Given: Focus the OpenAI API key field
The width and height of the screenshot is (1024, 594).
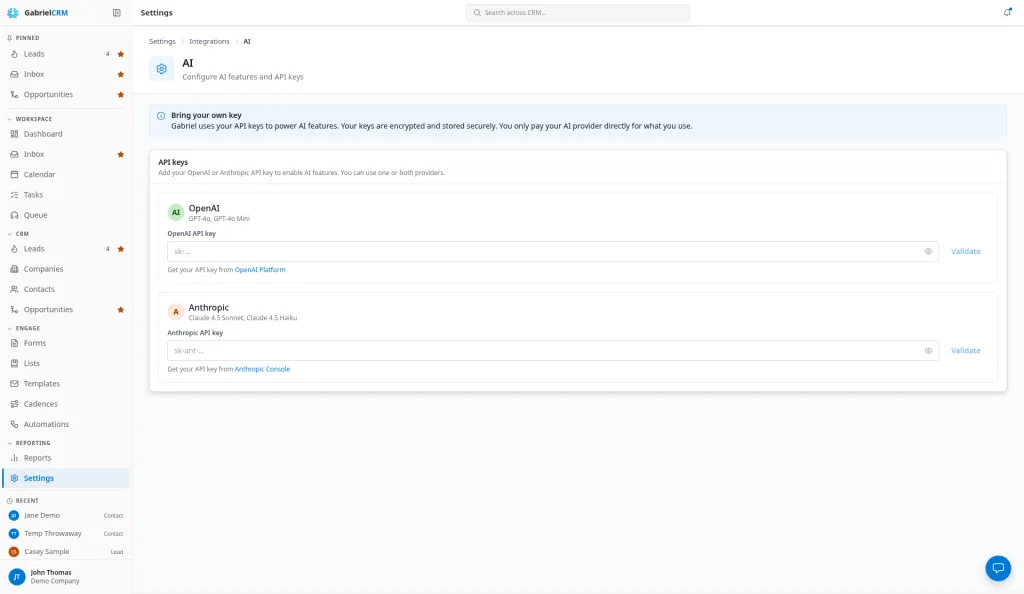Looking at the screenshot, I should point(552,251).
